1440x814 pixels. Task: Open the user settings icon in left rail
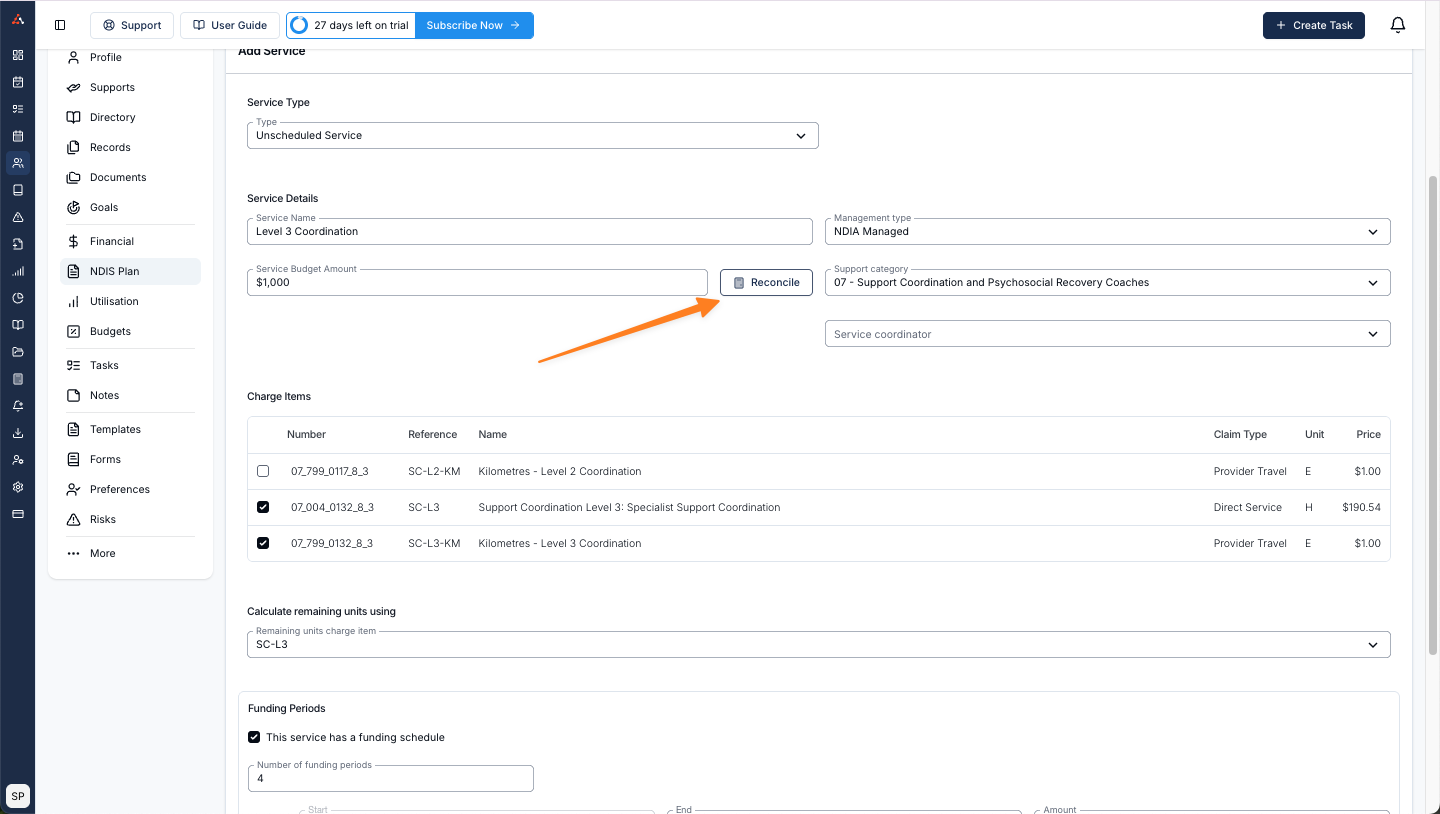(x=17, y=460)
